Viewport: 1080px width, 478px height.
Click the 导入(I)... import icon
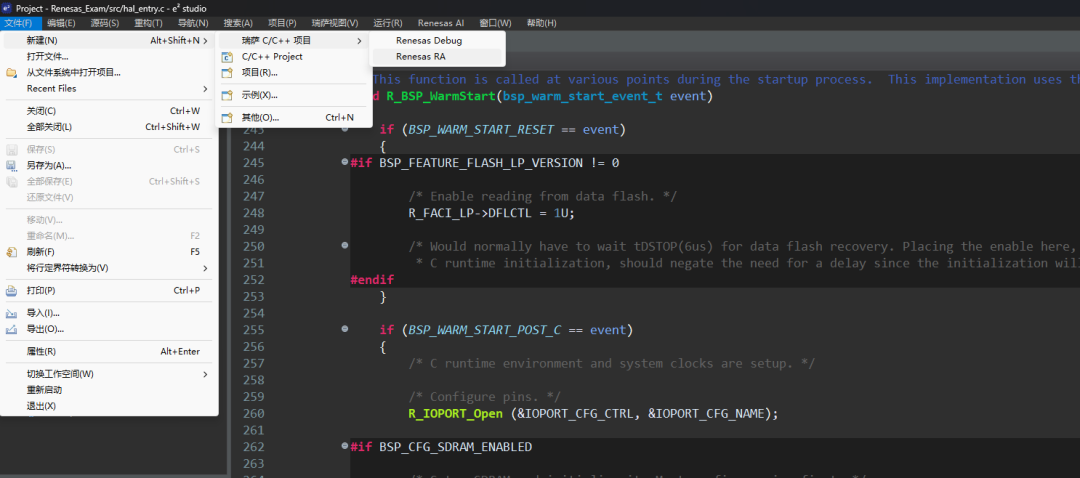[12, 313]
